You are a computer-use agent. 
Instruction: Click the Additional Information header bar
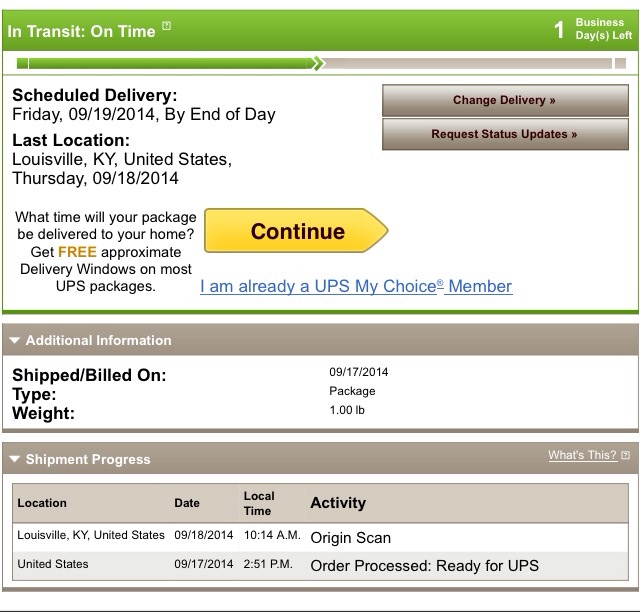320,340
